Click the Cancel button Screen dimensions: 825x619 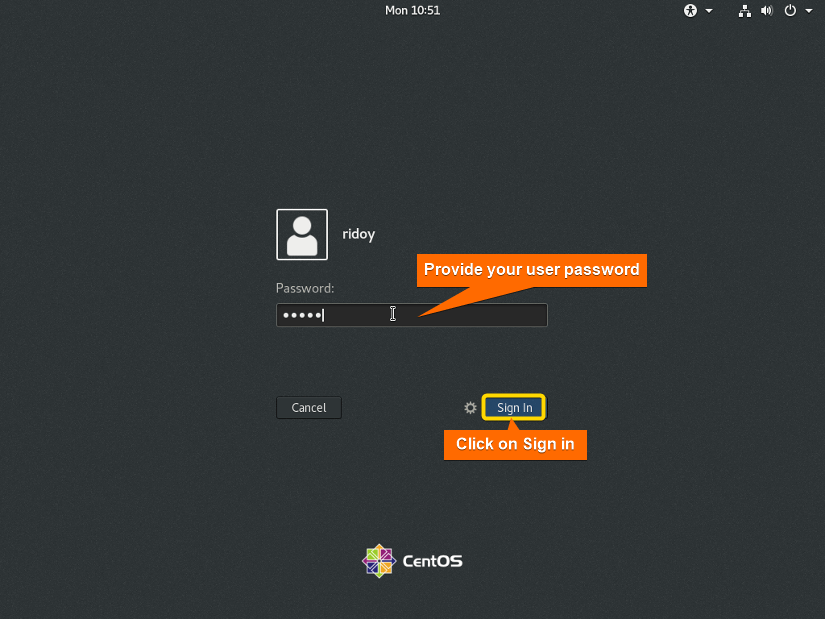(x=309, y=407)
